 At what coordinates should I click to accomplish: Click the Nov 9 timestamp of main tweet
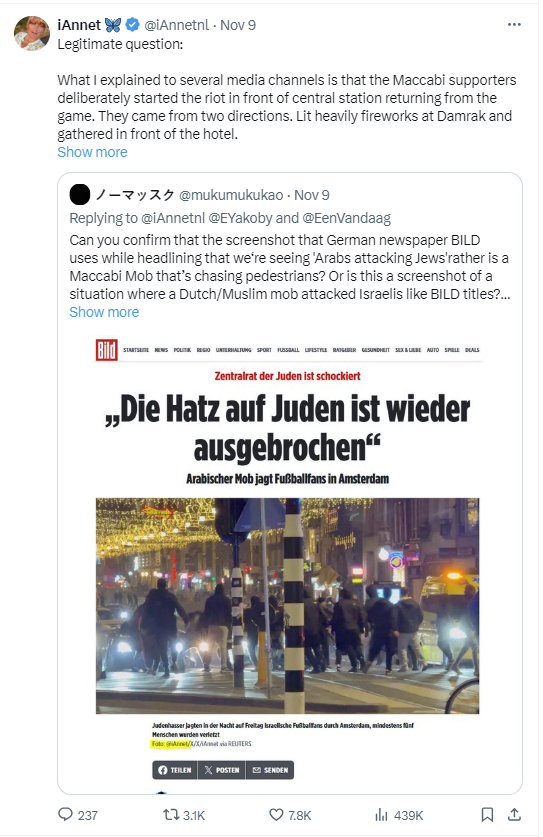coord(238,25)
